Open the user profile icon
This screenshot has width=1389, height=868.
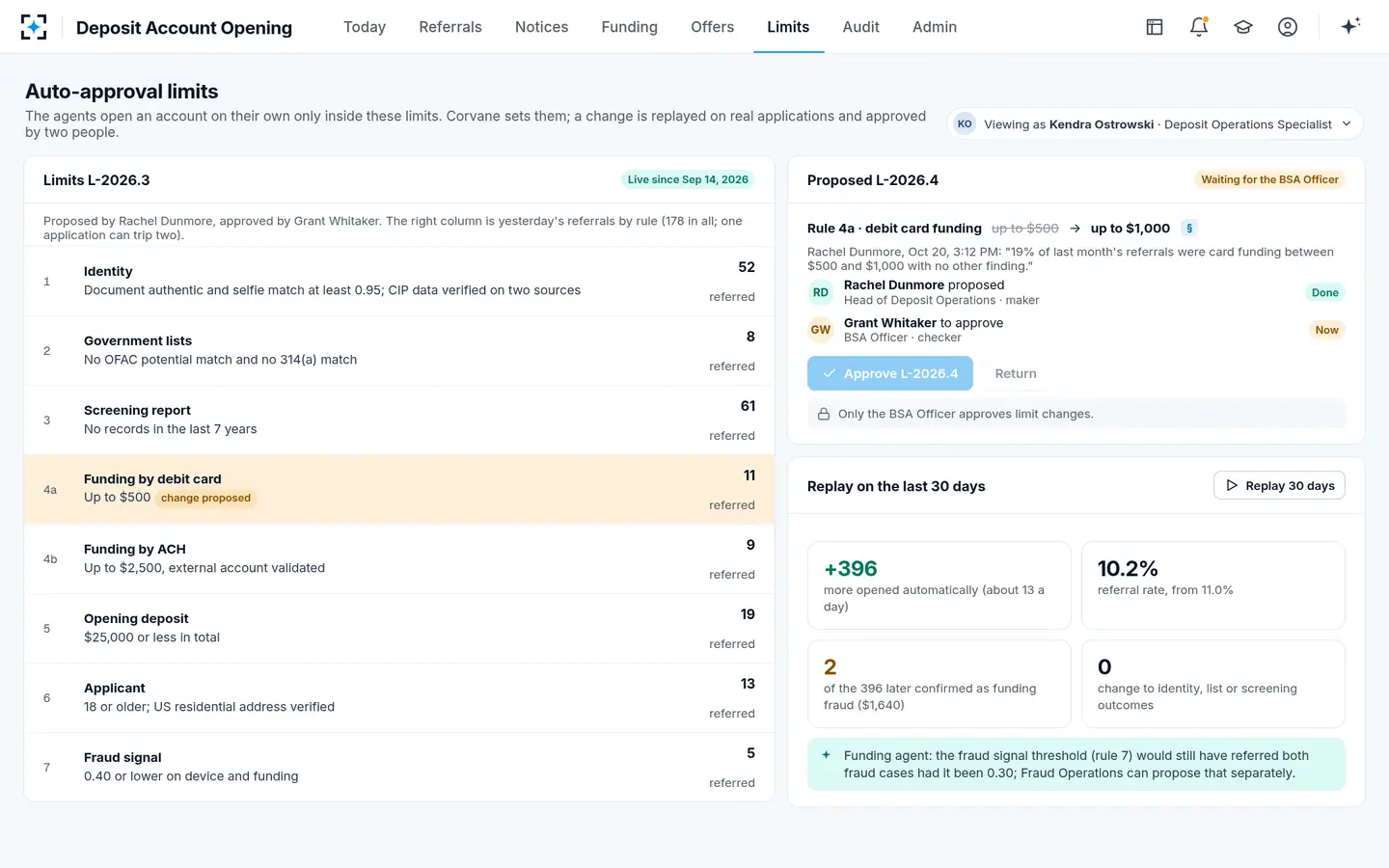(x=1288, y=27)
